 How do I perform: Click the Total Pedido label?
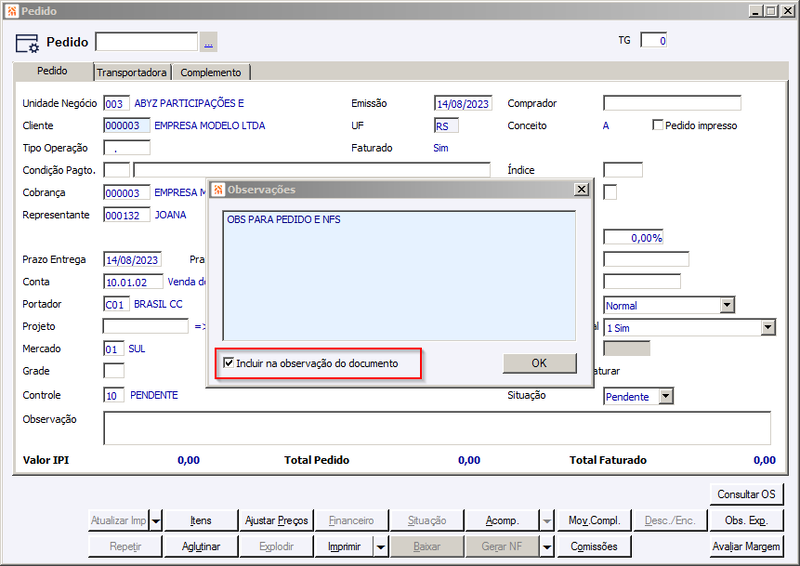point(317,460)
